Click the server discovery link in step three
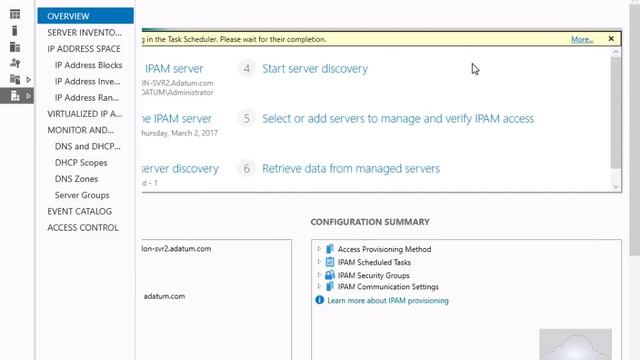 pyautogui.click(x=180, y=169)
